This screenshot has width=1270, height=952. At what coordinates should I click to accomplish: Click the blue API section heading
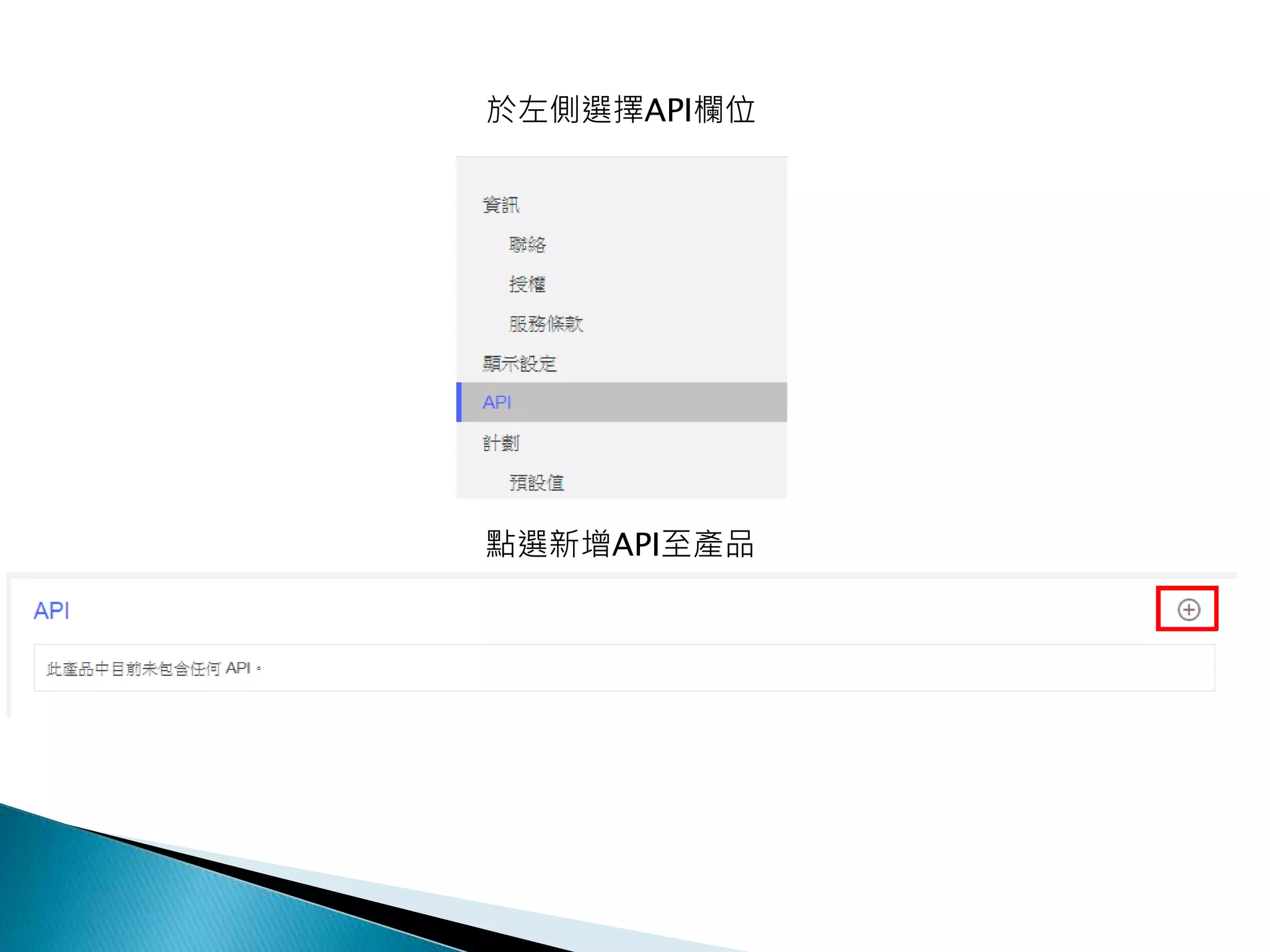coord(51,611)
